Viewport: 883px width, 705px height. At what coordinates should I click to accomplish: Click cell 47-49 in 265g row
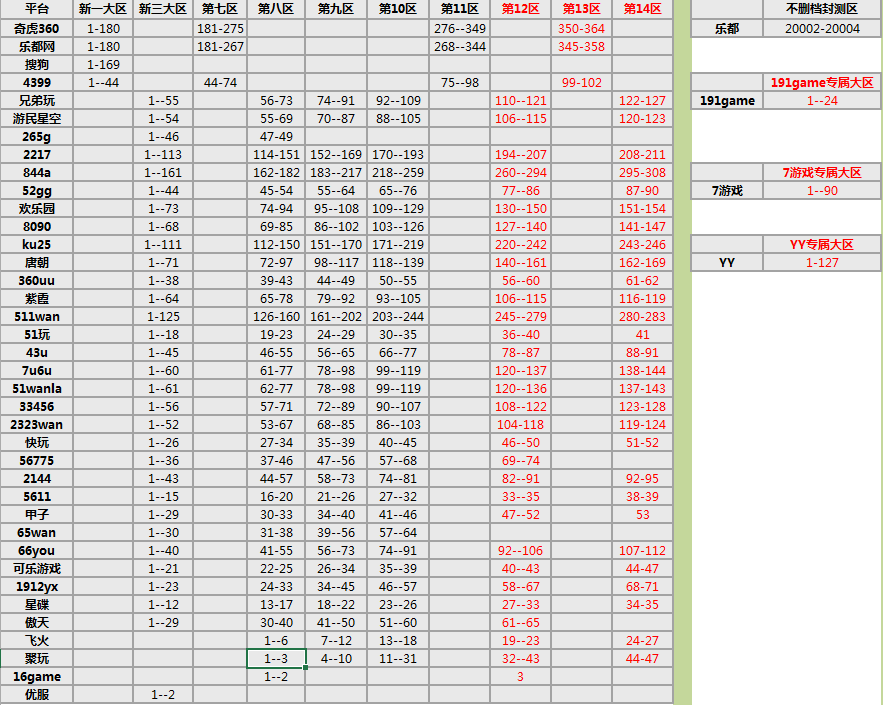(276, 136)
